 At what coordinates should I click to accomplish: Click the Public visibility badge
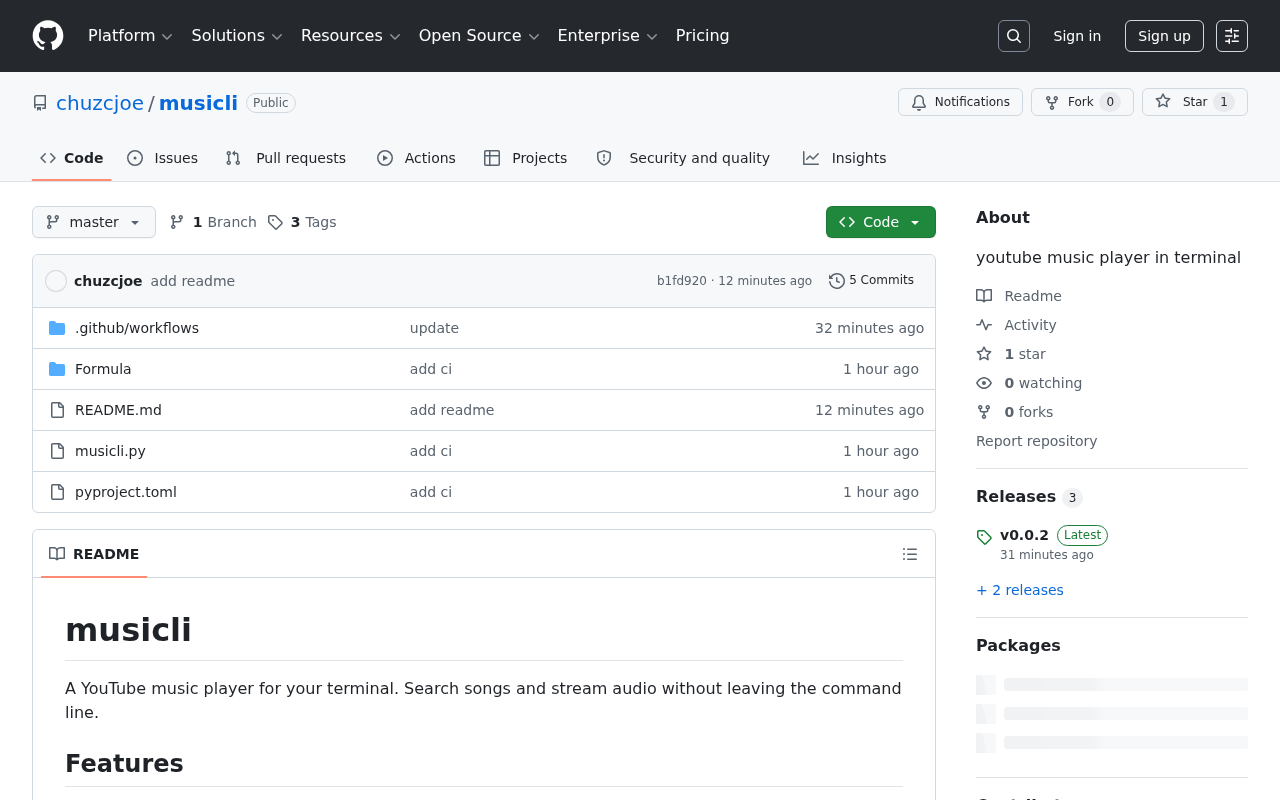pos(271,103)
